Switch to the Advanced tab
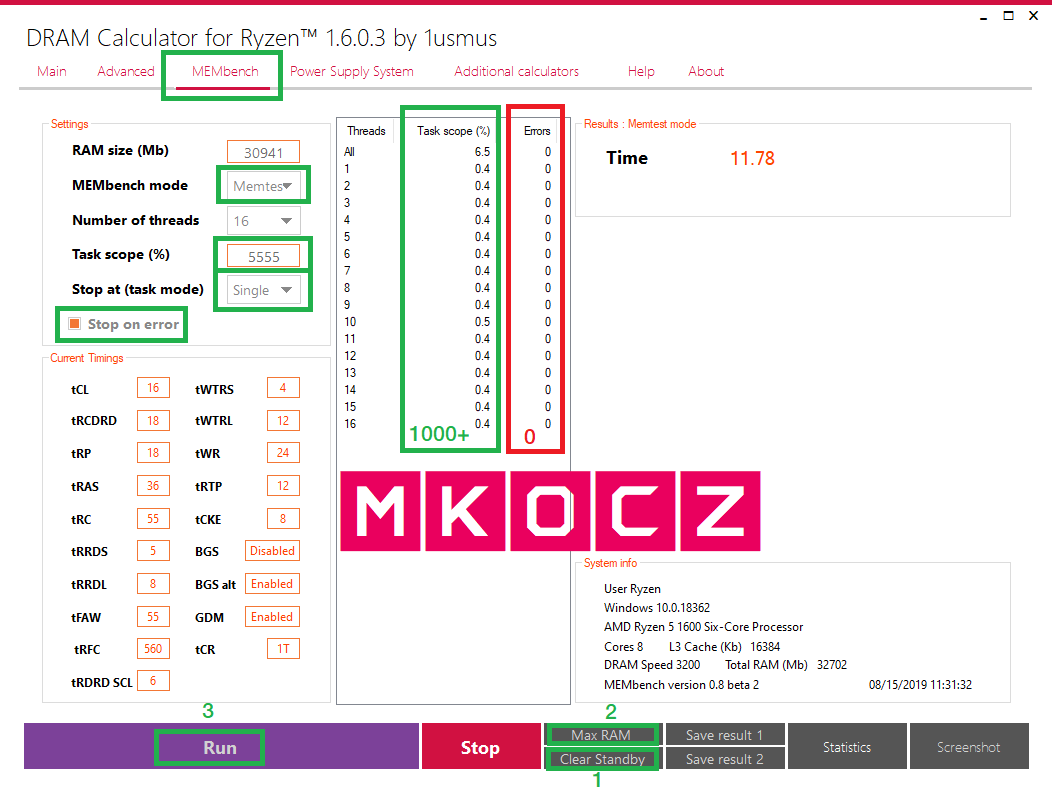The image size is (1052, 790). coord(125,71)
